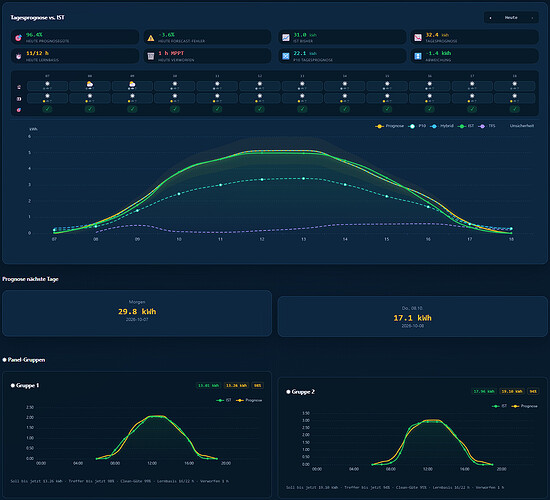
Task: Click the partly cloudy icon for hour 08
Action: [90, 84]
